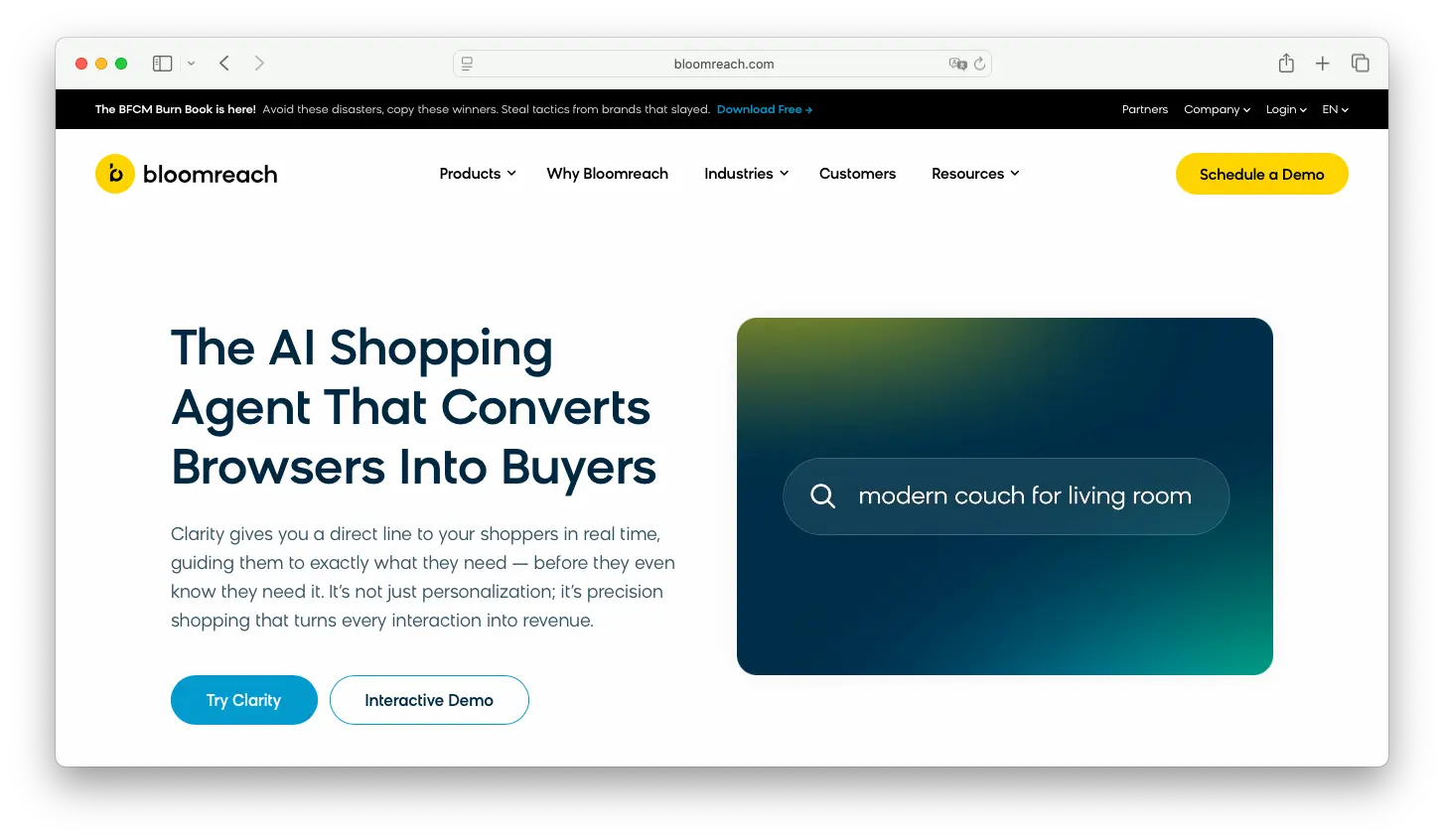Open the sidebar options chevron
The height and width of the screenshot is (840, 1444).
click(191, 64)
